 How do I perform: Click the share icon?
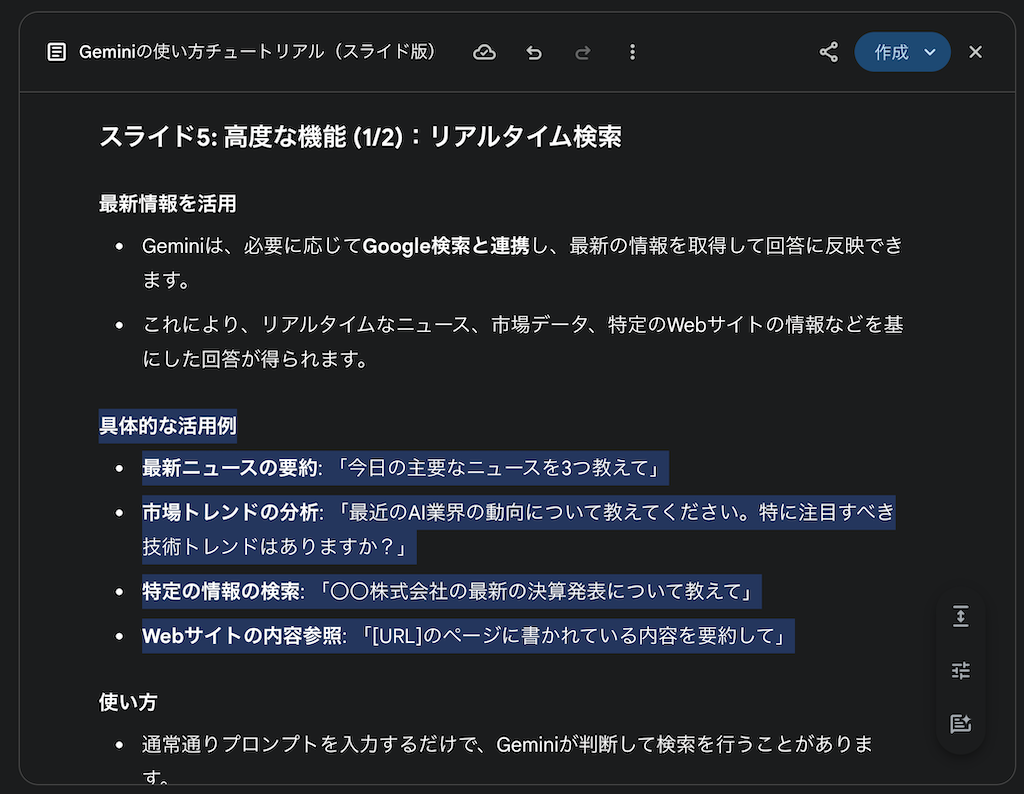[829, 52]
